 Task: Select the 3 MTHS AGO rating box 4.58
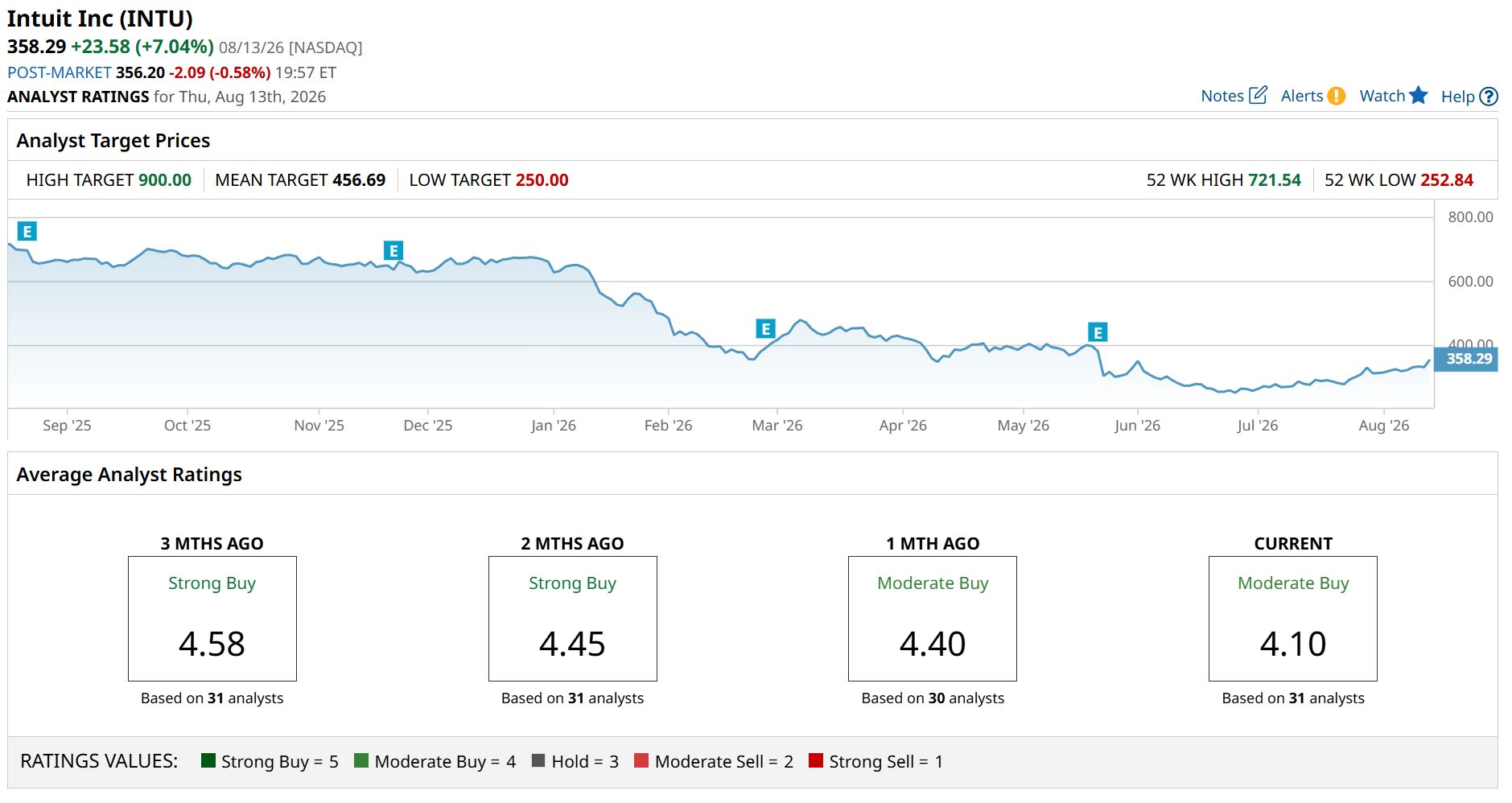(x=212, y=619)
